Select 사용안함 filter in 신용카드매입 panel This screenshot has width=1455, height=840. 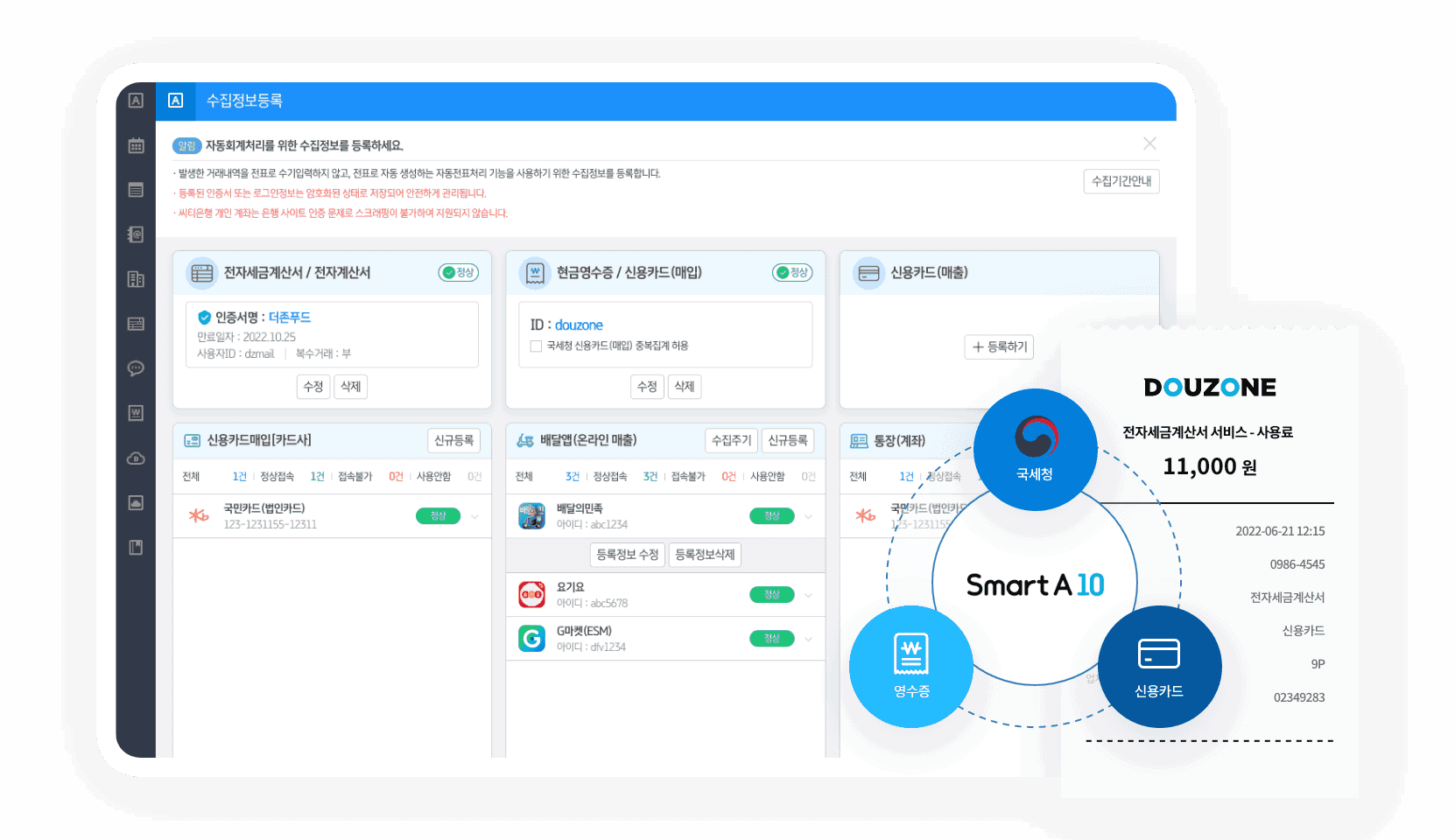[x=433, y=477]
